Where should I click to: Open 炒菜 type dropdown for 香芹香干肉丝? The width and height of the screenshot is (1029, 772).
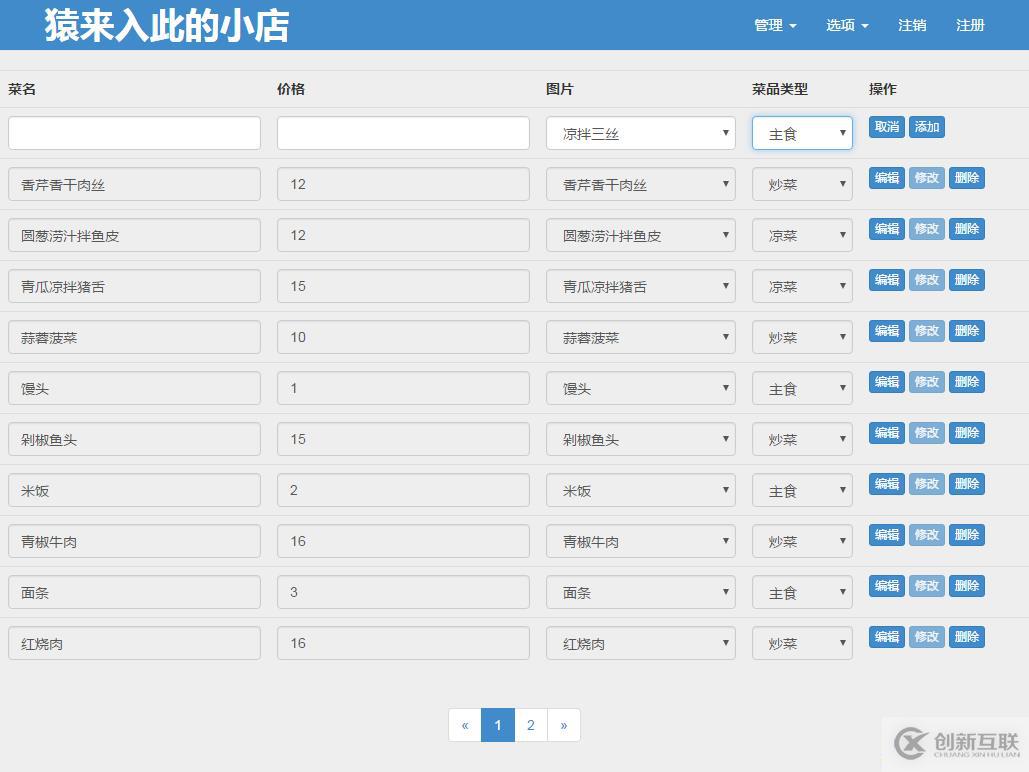point(802,184)
